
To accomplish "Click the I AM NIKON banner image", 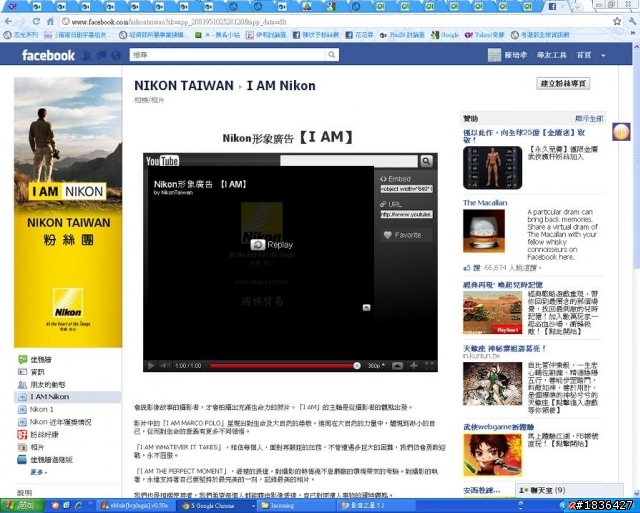I will tap(68, 213).
